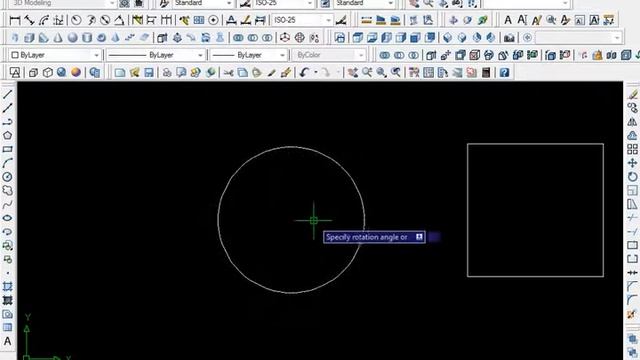The width and height of the screenshot is (640, 360).
Task: Select the Ellipse draw tool
Action: point(7,218)
